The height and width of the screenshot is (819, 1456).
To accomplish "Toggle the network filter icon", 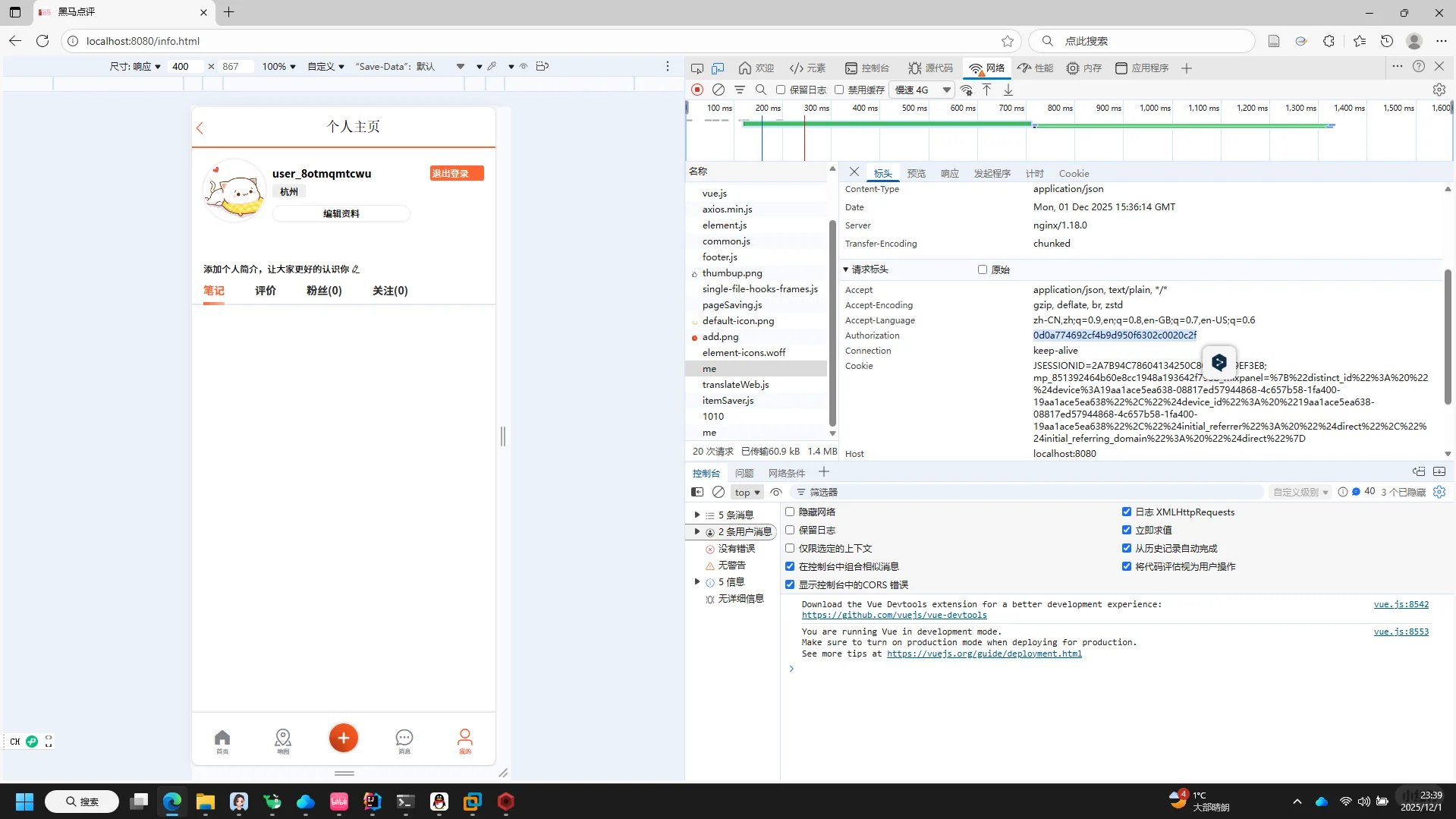I will coord(740,90).
